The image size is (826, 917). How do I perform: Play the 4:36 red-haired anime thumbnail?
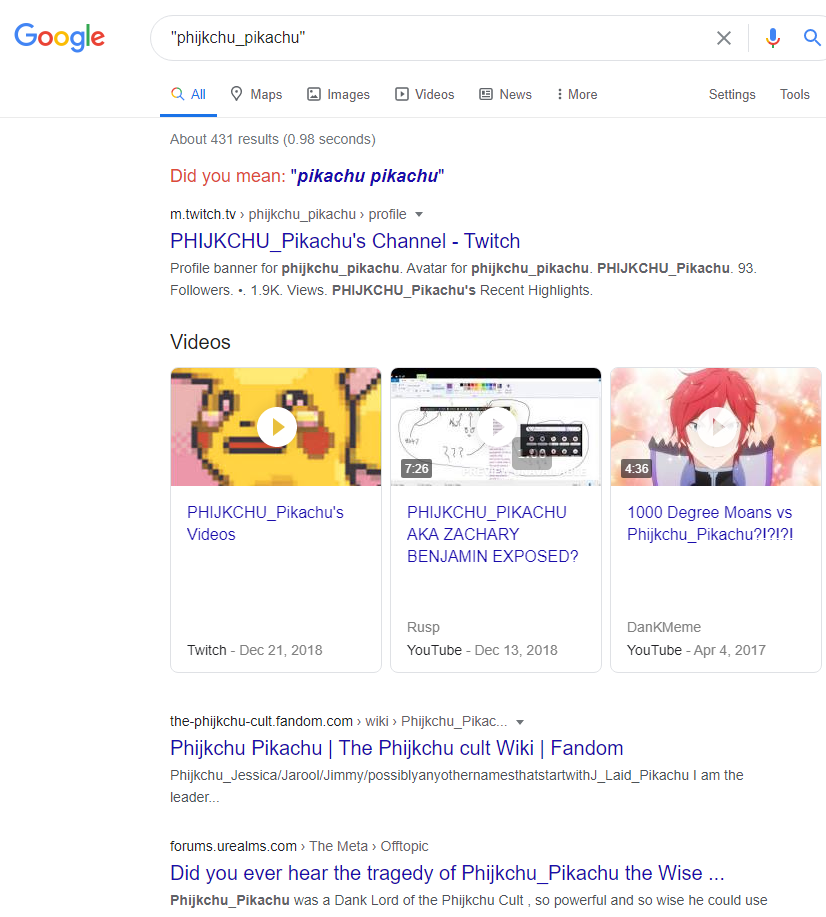pos(716,427)
